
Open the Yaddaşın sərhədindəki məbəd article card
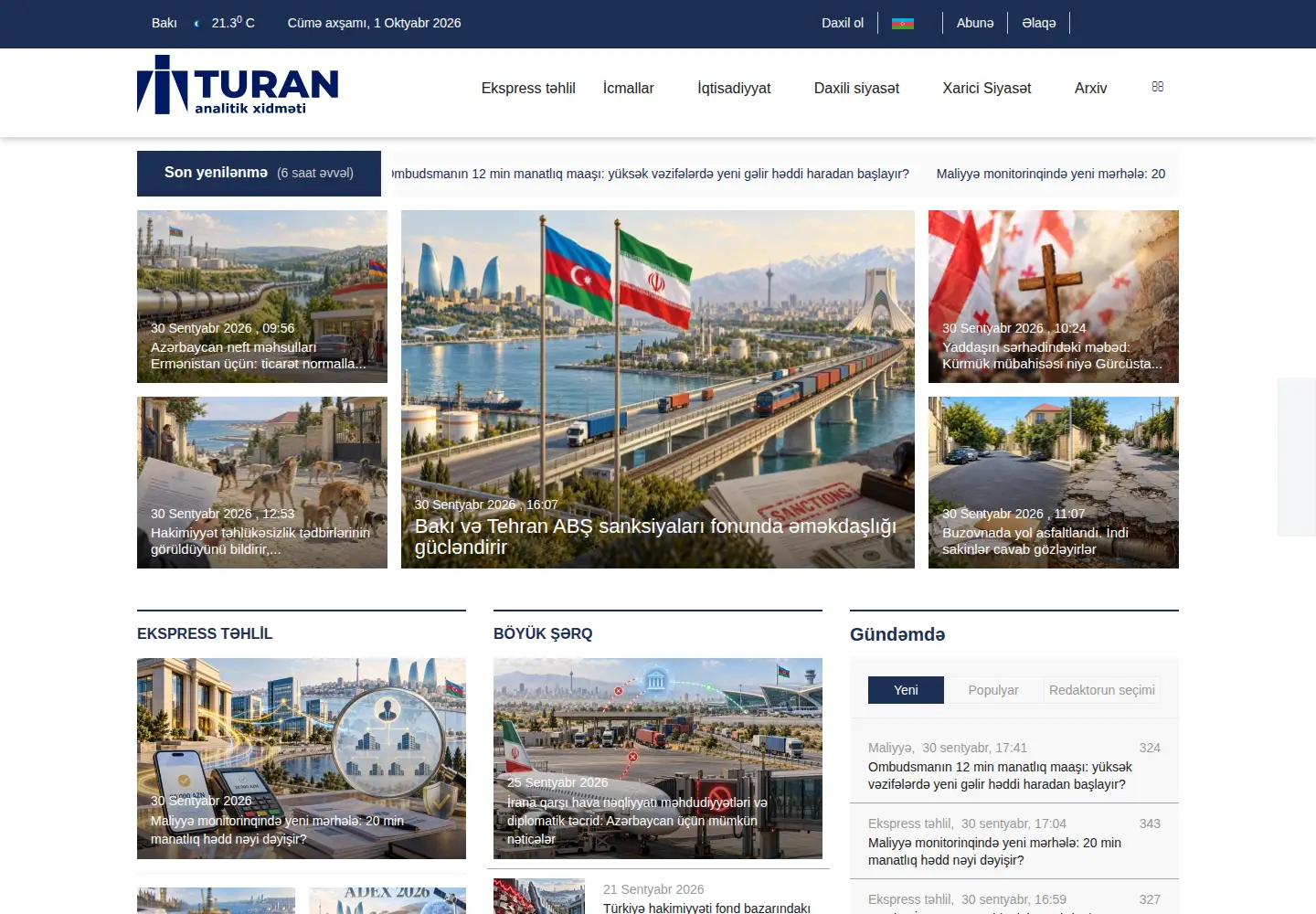coord(1054,296)
